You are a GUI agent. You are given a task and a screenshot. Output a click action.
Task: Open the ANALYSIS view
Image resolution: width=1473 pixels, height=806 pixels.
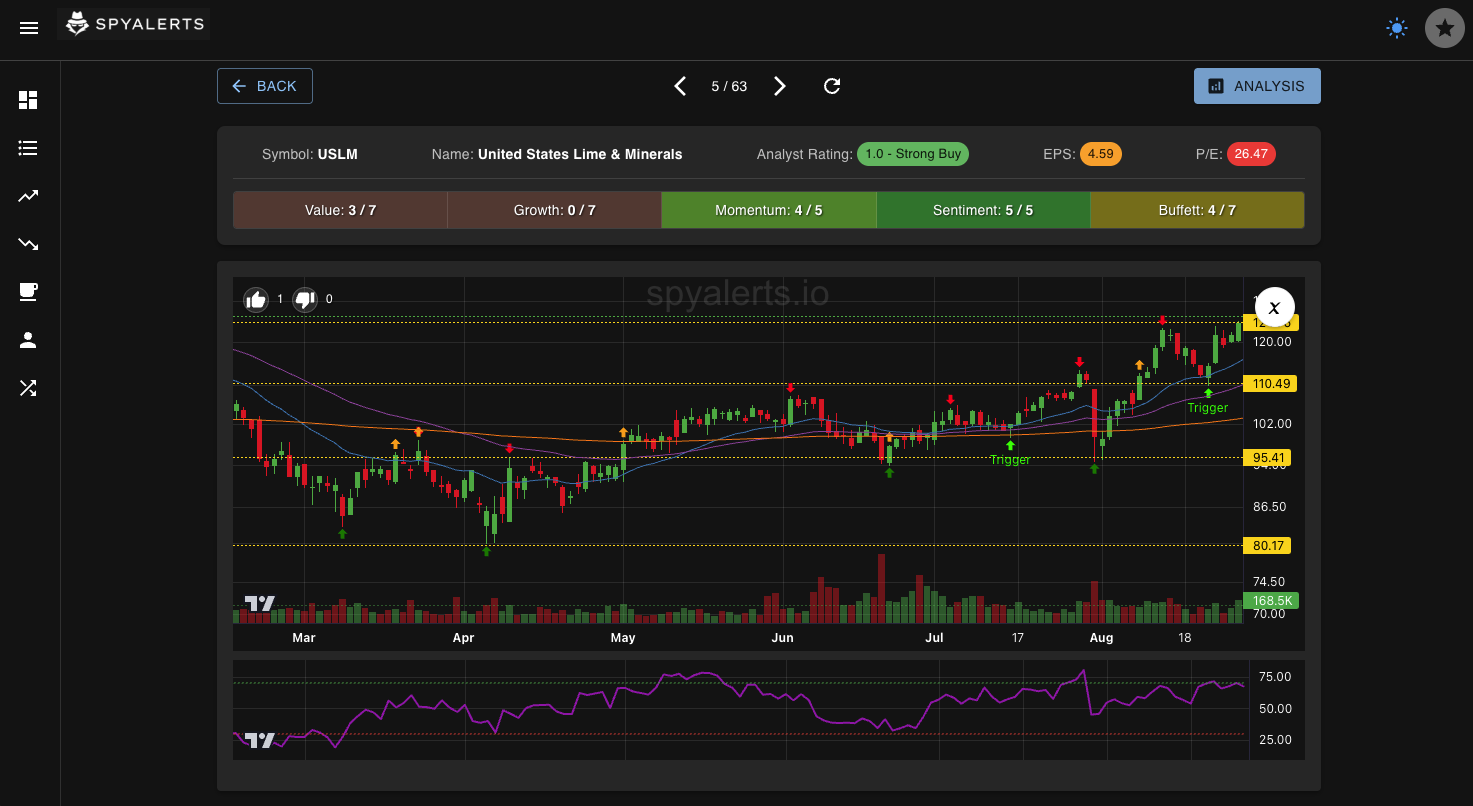1256,86
